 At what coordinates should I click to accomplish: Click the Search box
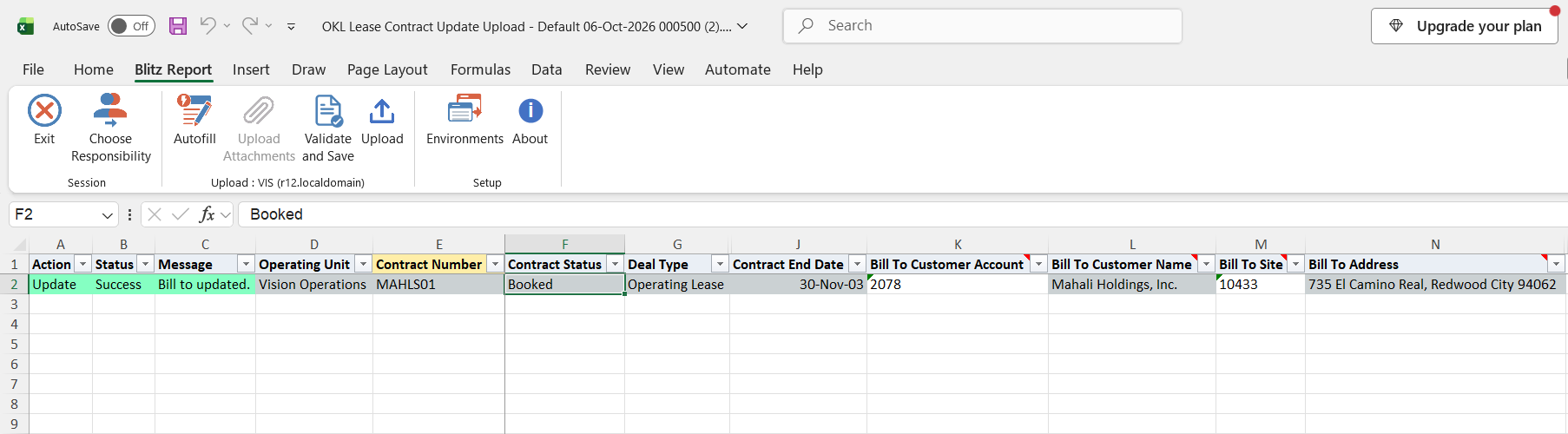[x=983, y=26]
